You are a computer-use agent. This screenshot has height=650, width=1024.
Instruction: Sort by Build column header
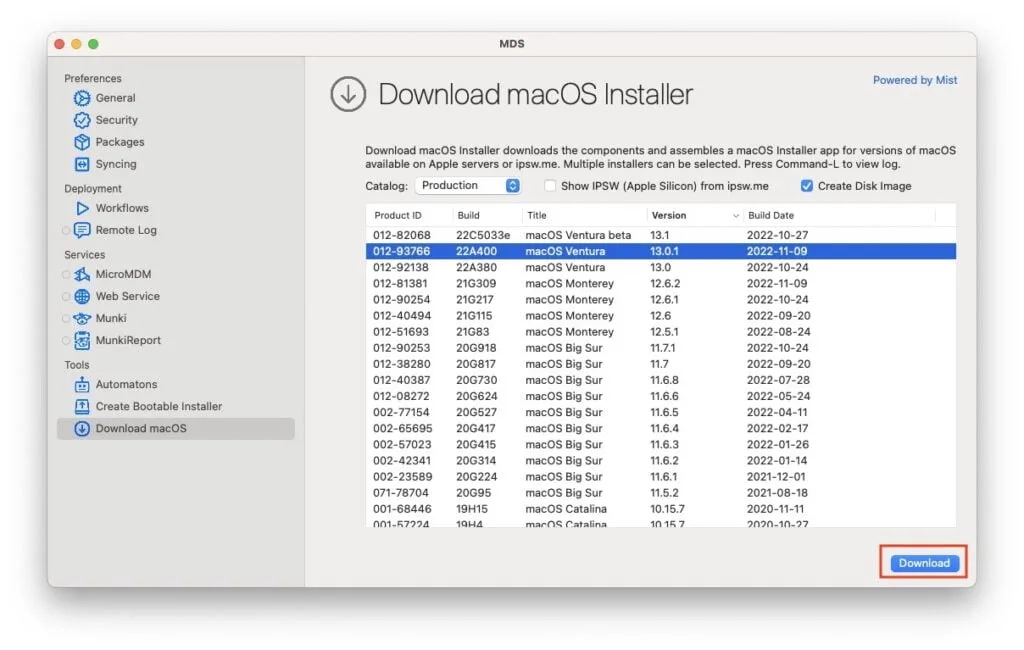pos(468,216)
